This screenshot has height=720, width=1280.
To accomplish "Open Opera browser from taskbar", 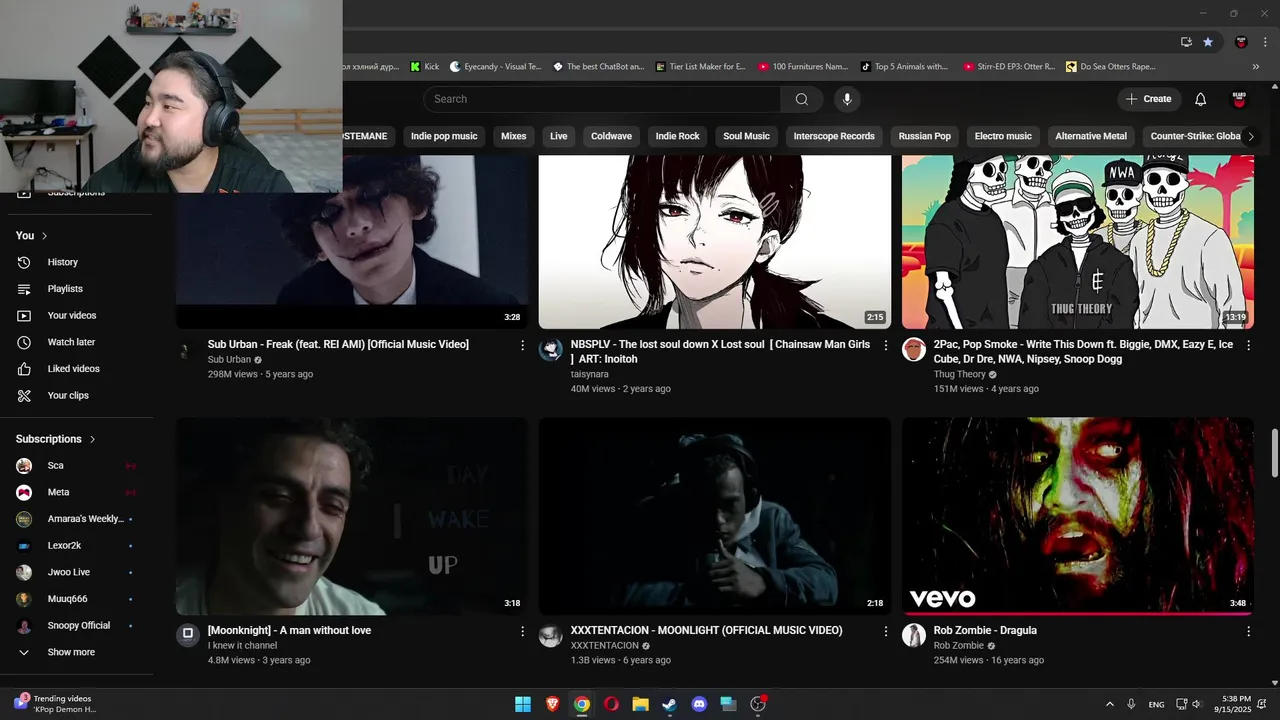I will (x=611, y=704).
